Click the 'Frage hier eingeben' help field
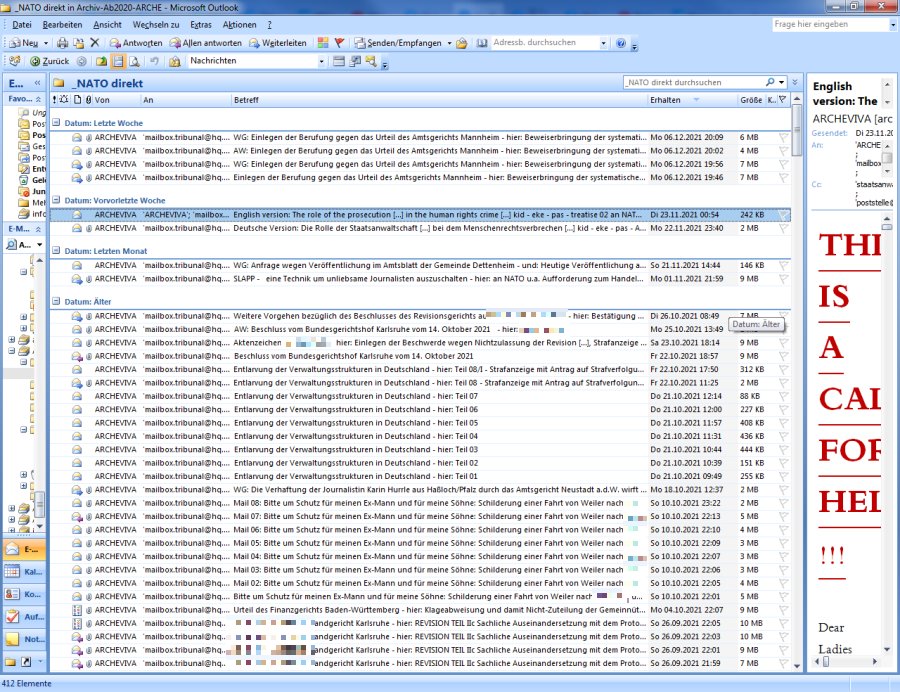This screenshot has height=692, width=900. 830,24
